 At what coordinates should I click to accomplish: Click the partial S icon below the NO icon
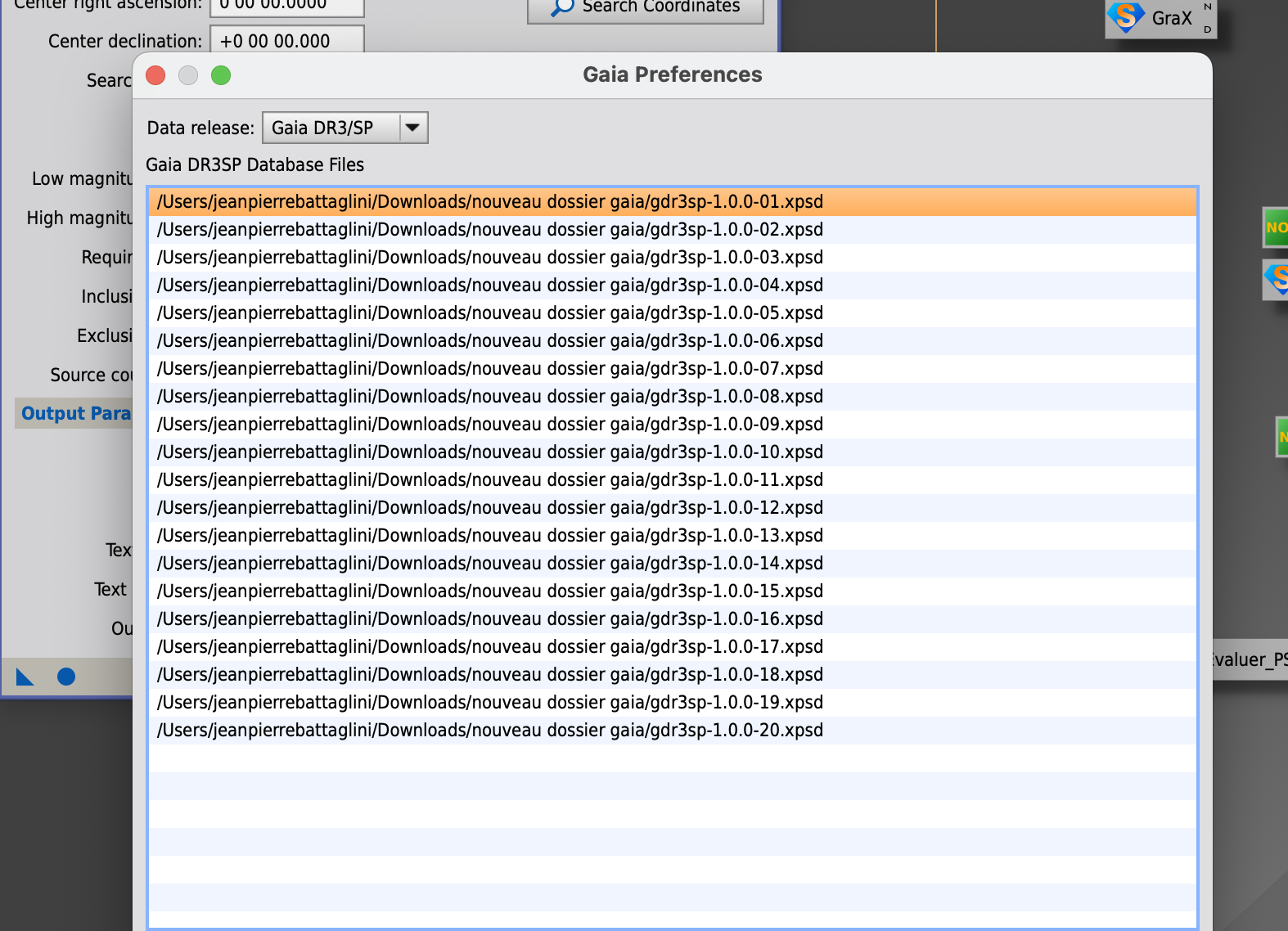(x=1276, y=279)
